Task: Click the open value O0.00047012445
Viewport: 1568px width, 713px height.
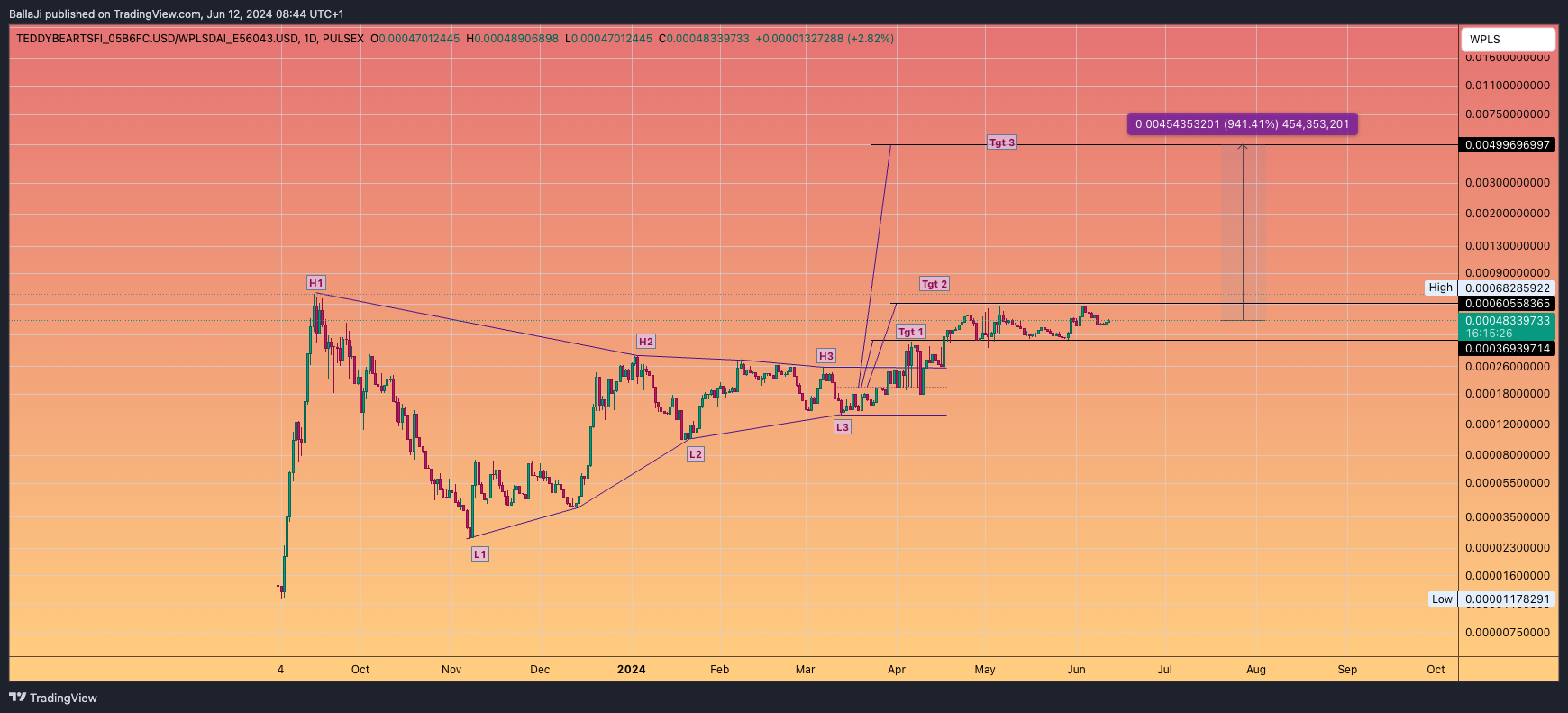Action: click(x=415, y=39)
